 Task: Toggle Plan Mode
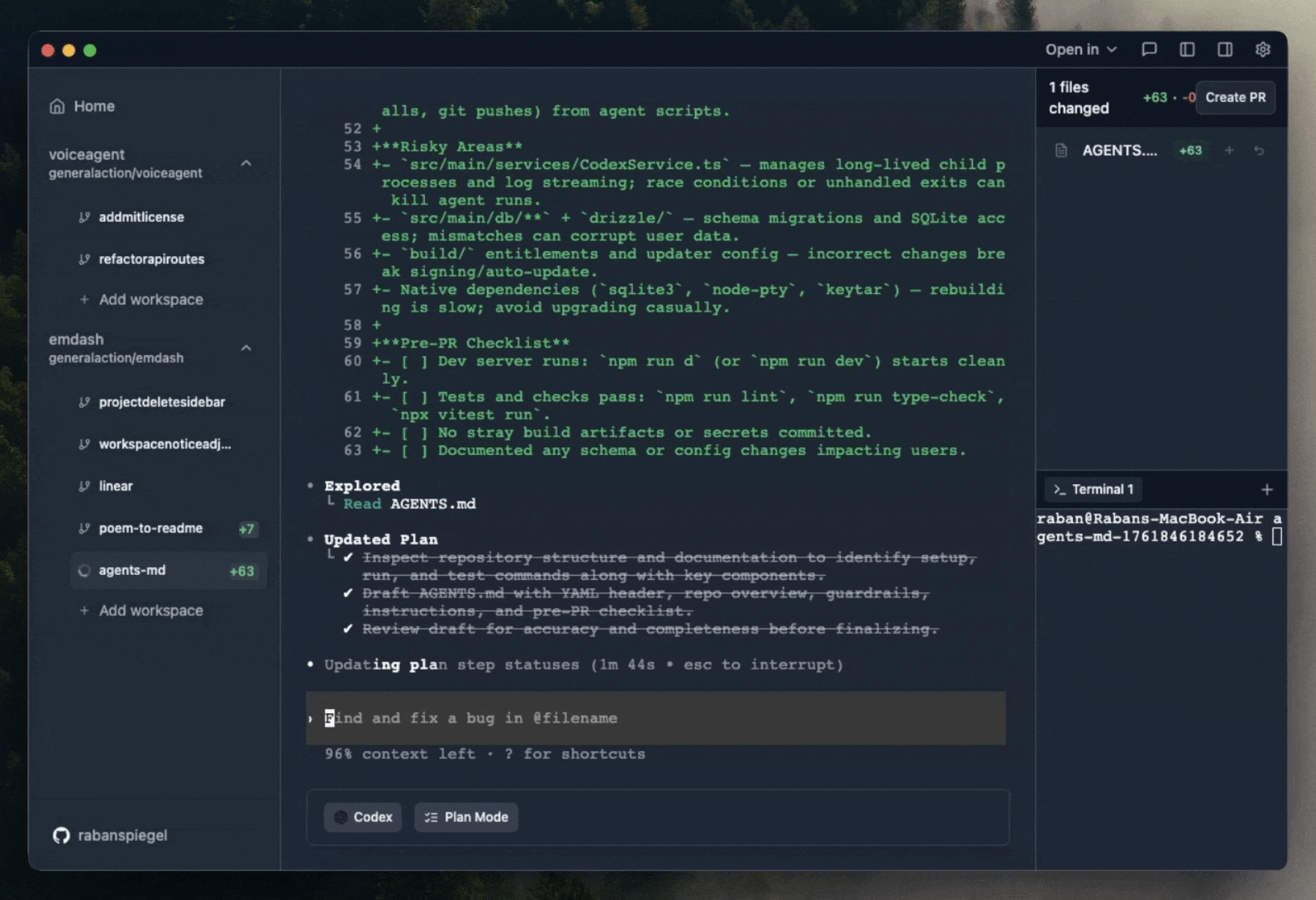(x=466, y=817)
